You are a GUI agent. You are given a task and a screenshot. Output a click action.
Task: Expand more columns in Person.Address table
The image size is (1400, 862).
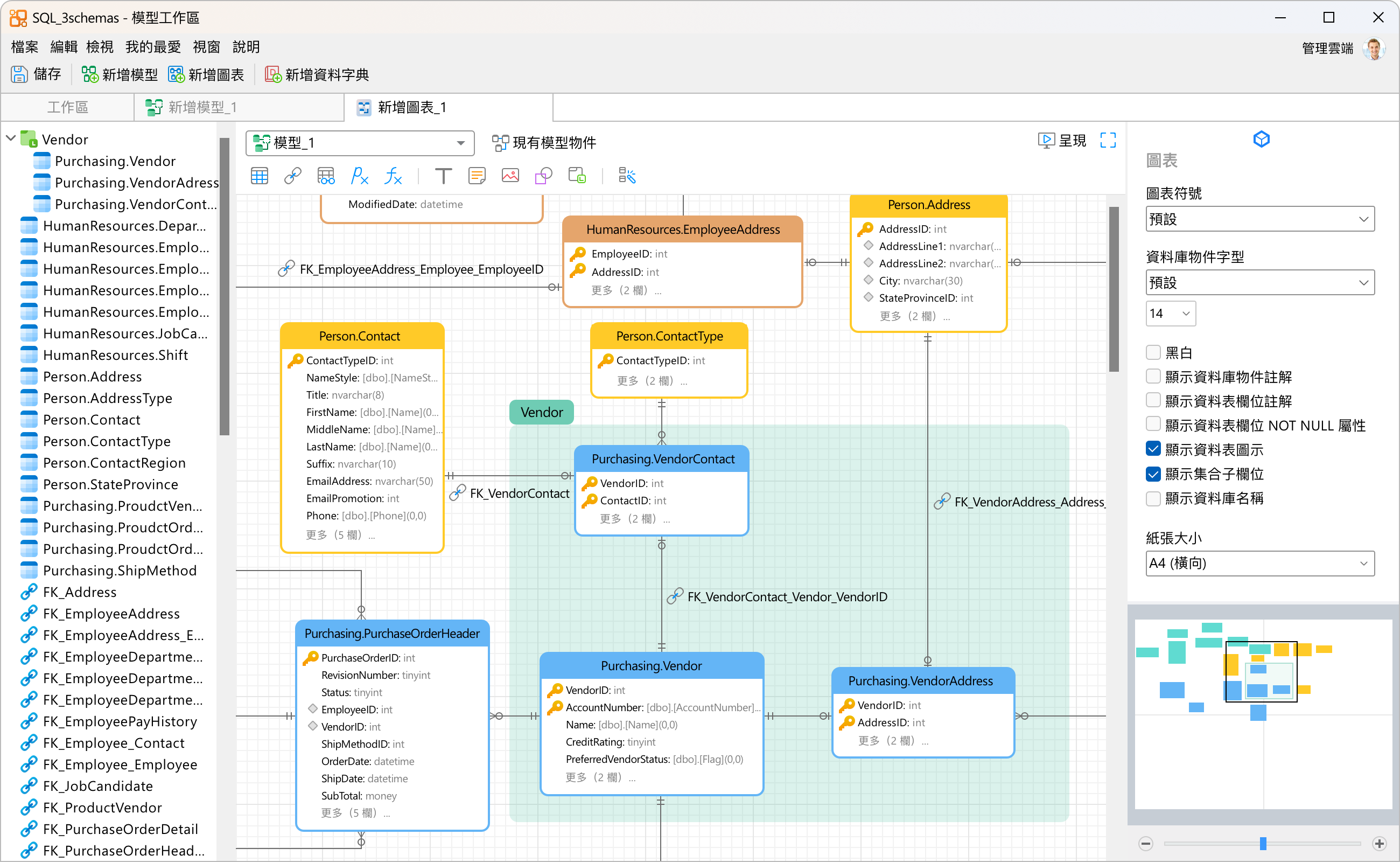914,316
